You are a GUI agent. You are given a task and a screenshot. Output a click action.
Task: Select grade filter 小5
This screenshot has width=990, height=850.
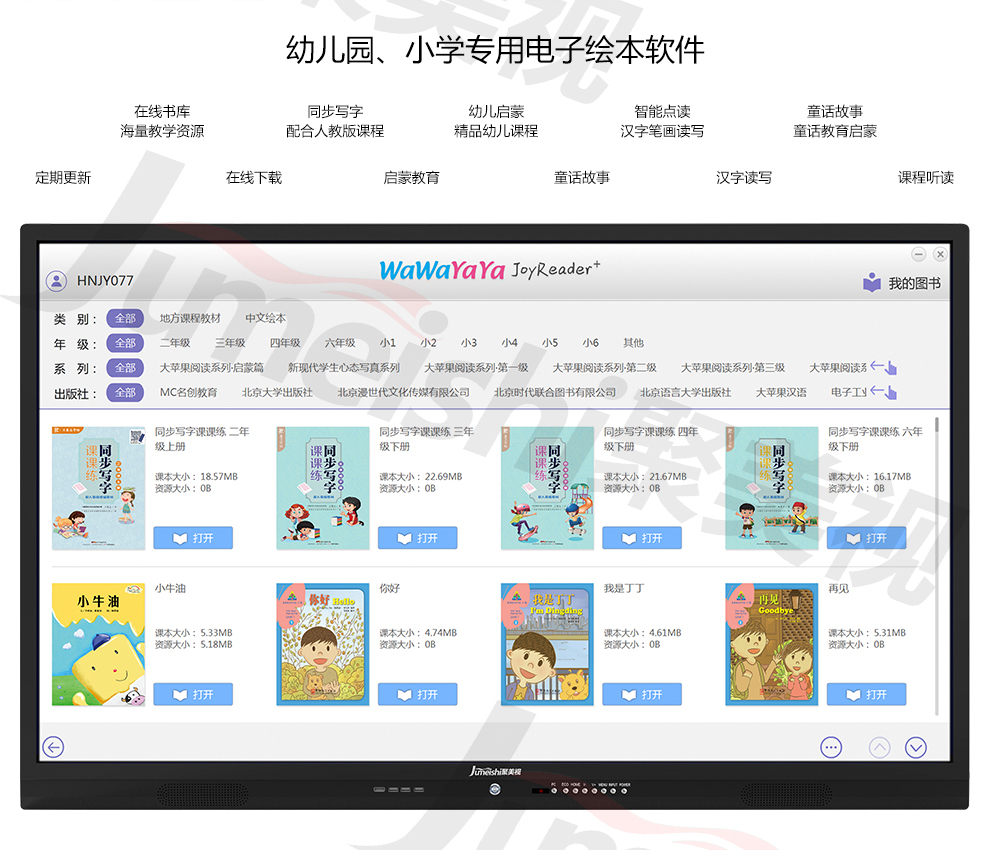(550, 343)
